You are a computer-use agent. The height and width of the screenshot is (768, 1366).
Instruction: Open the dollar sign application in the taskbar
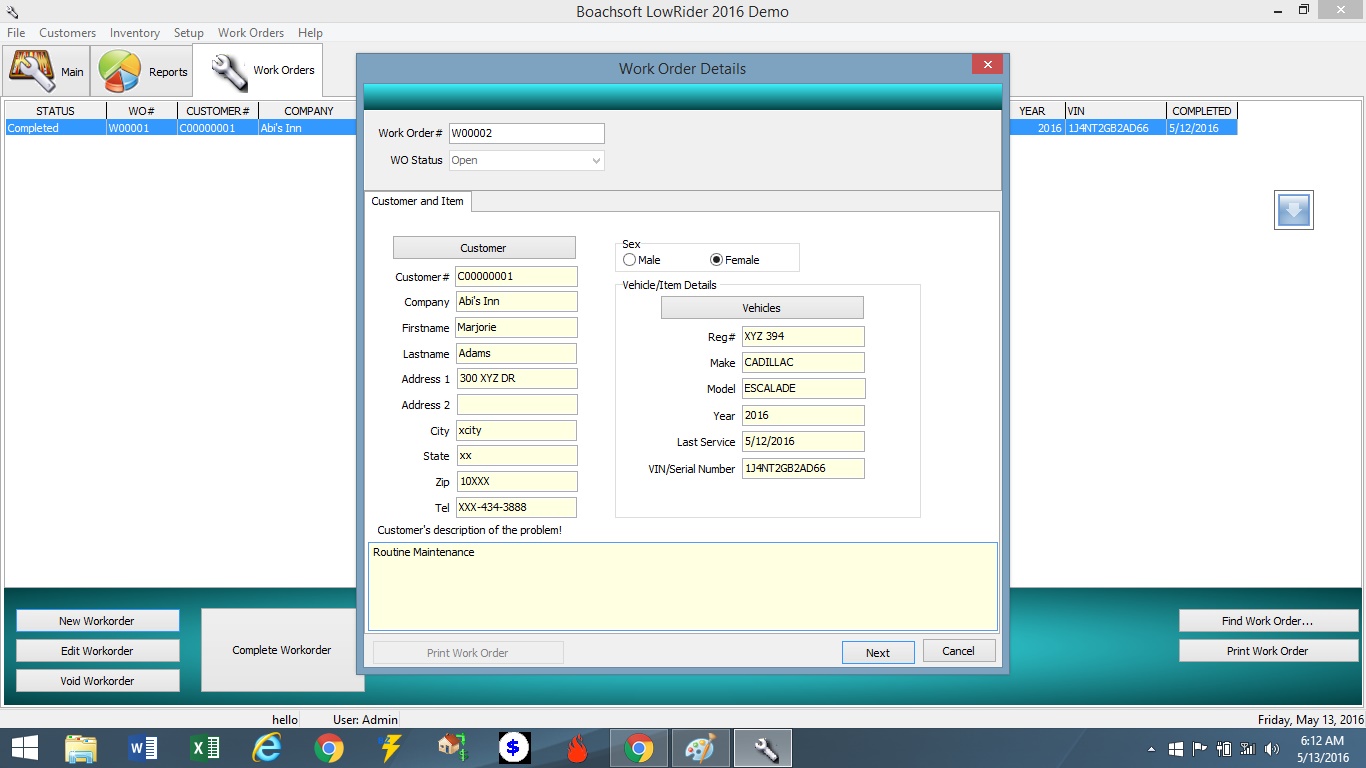(514, 747)
